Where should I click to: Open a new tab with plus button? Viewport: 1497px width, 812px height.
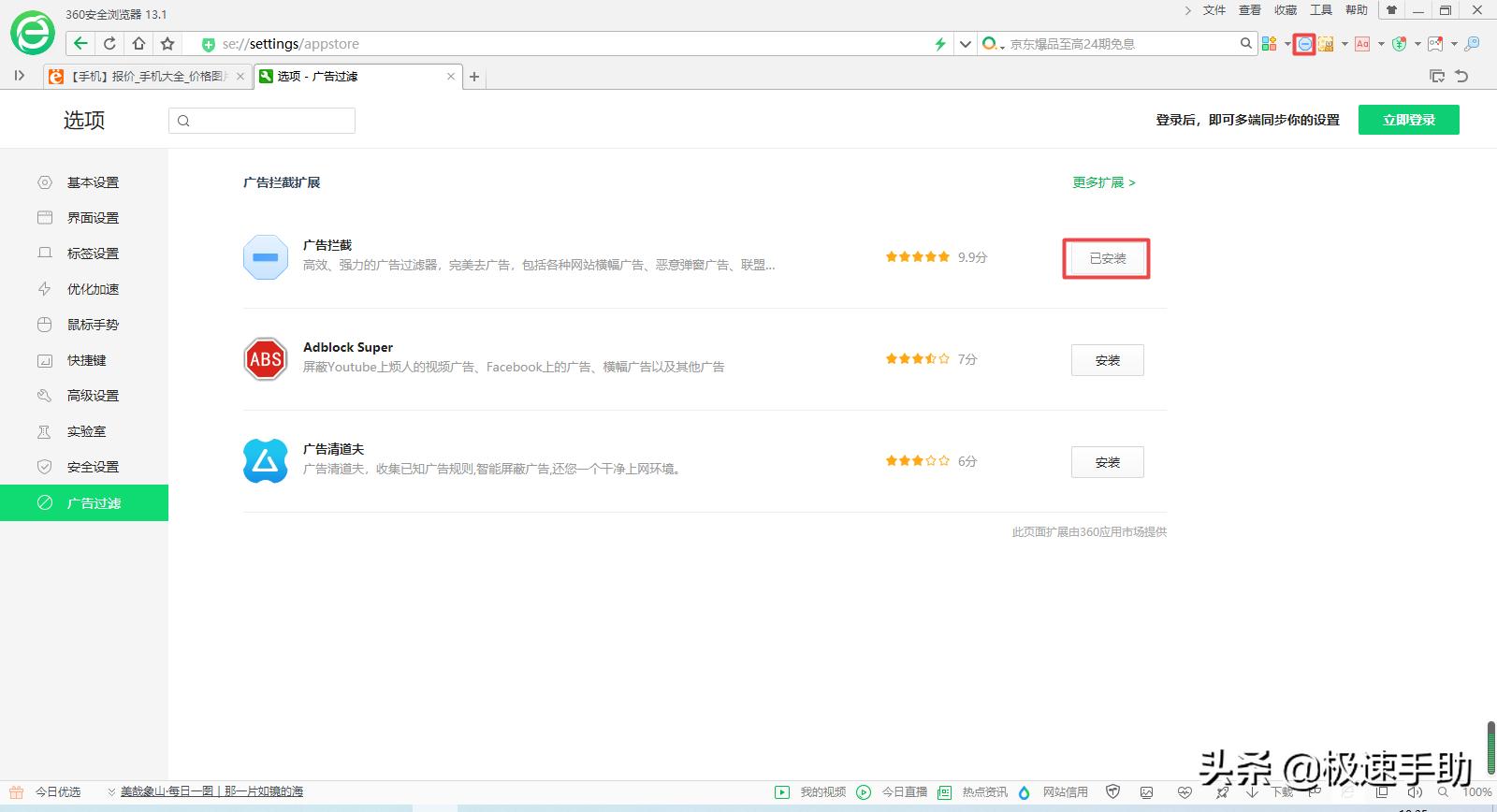pyautogui.click(x=474, y=77)
